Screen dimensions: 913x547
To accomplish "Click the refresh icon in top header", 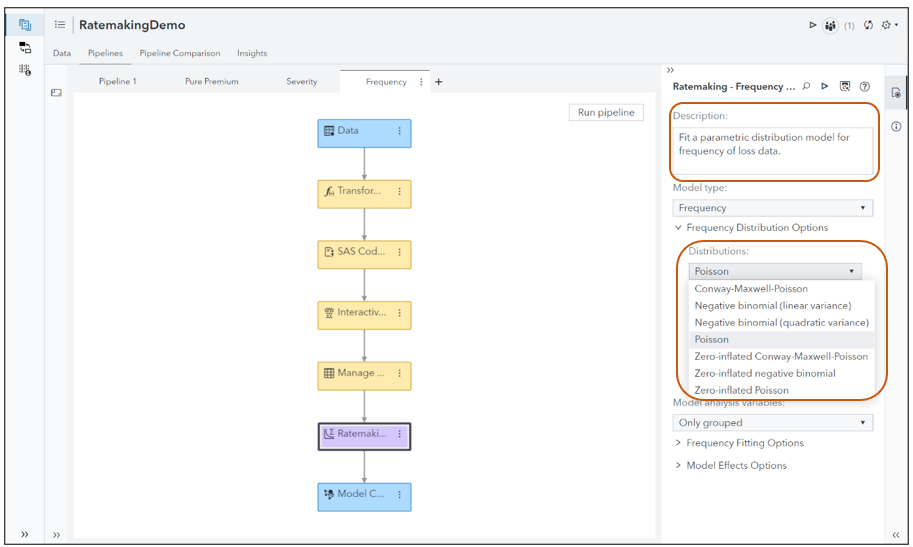I will coord(867,25).
